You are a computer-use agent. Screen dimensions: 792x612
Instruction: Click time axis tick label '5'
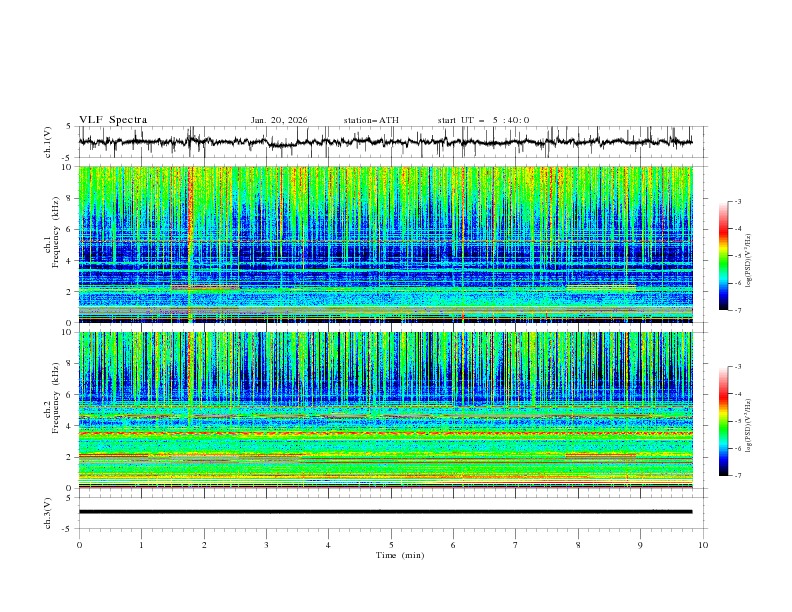(x=391, y=545)
